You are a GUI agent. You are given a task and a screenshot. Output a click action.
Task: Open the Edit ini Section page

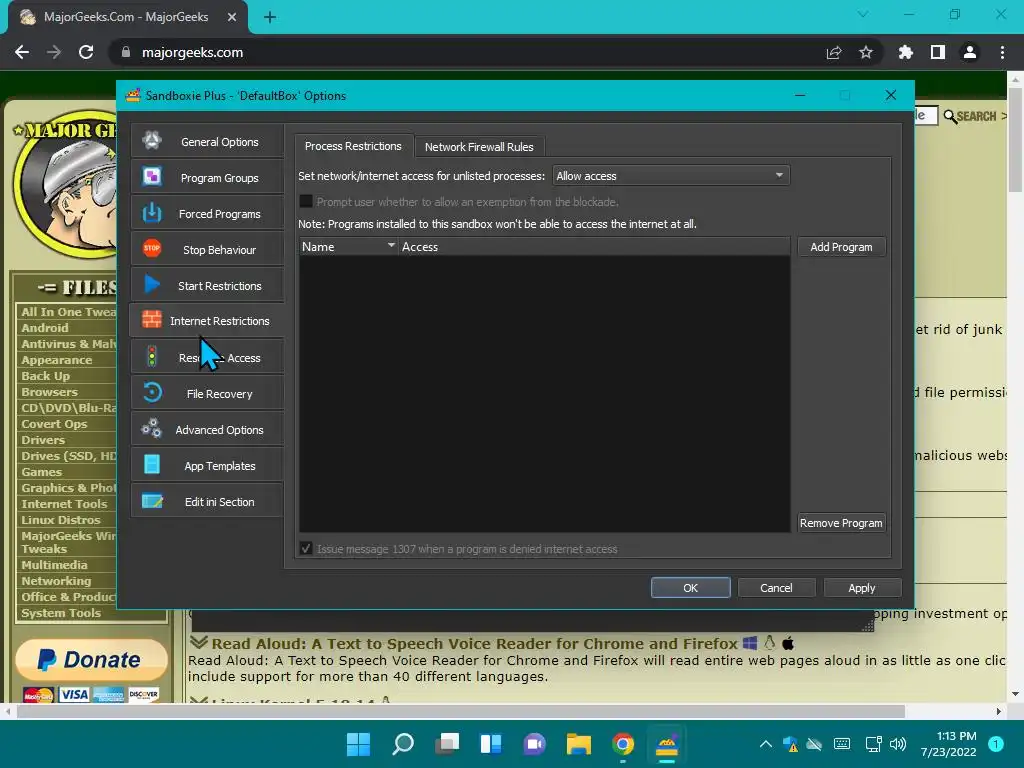pos(207,502)
